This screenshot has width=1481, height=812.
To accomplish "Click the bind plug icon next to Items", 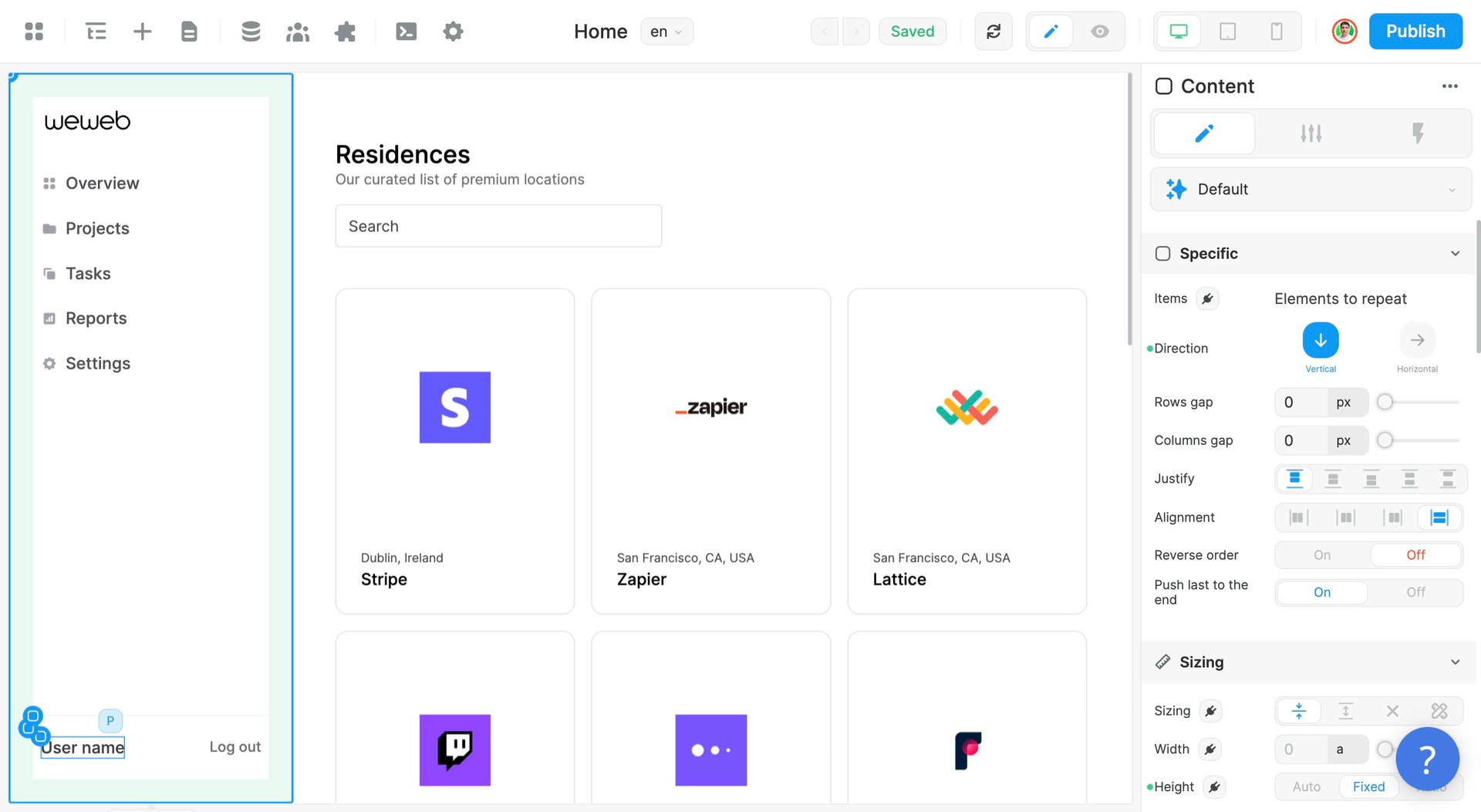I will (x=1208, y=299).
